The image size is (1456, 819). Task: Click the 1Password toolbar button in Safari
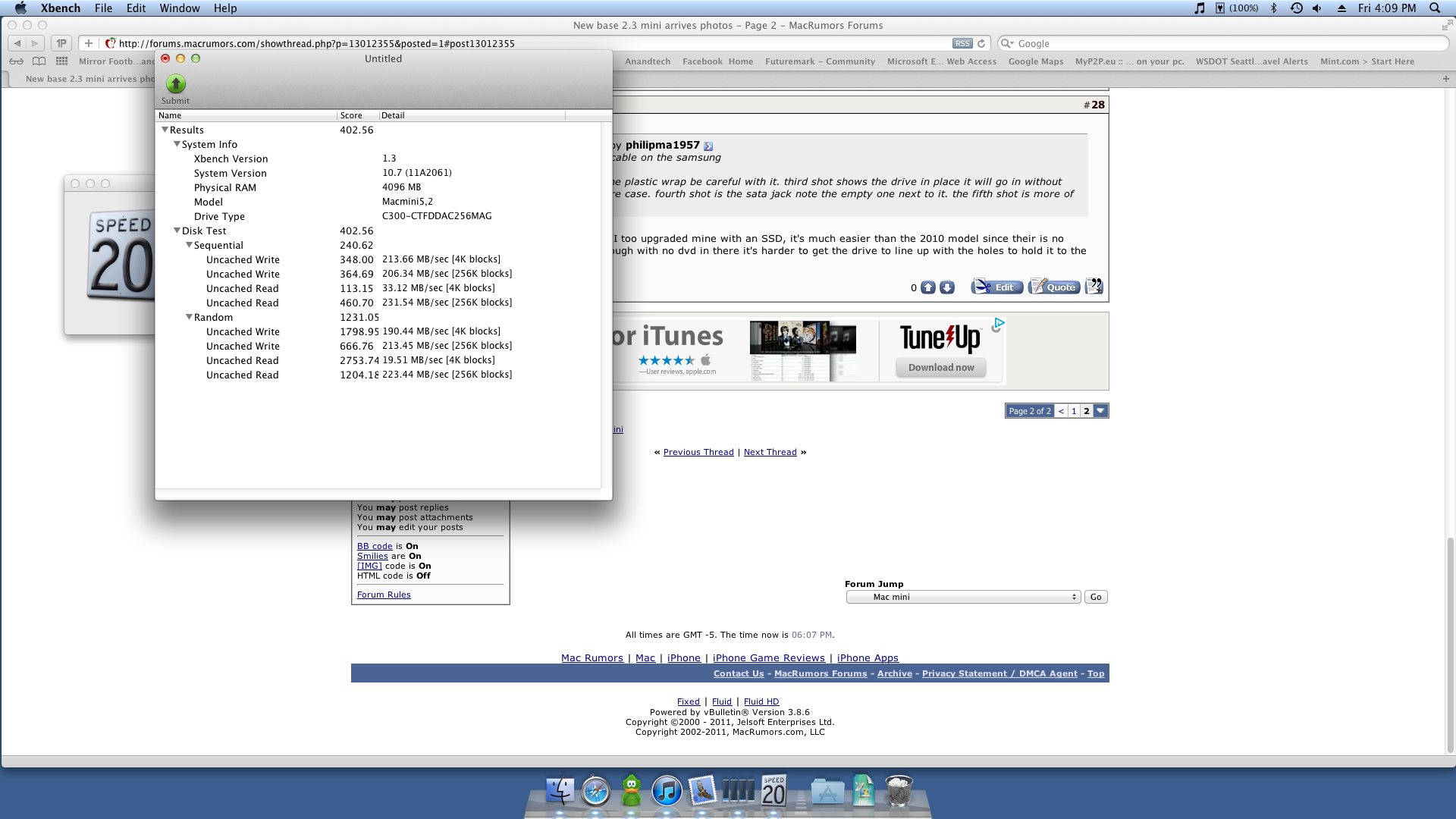61,44
